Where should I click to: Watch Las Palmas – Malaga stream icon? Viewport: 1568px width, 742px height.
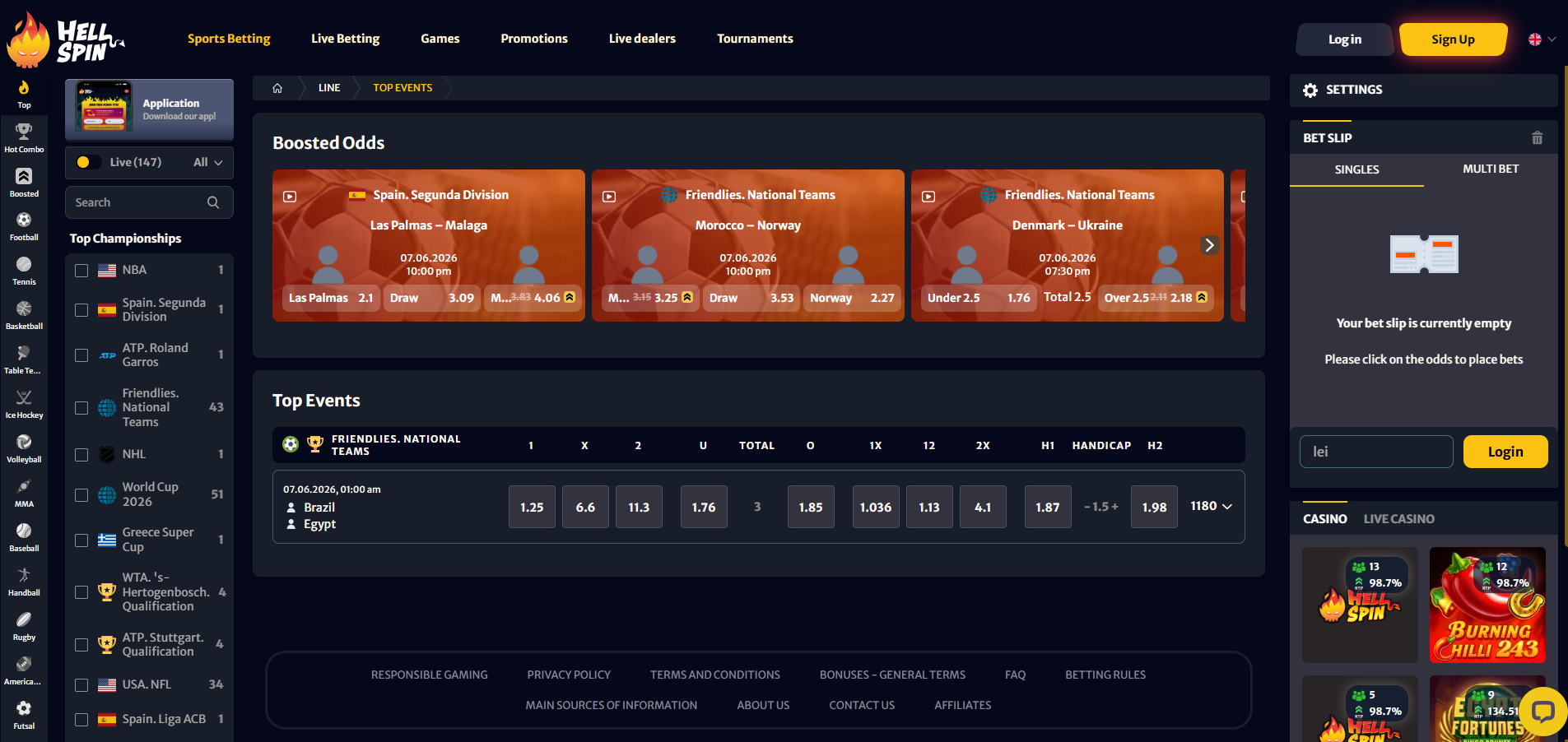click(290, 197)
